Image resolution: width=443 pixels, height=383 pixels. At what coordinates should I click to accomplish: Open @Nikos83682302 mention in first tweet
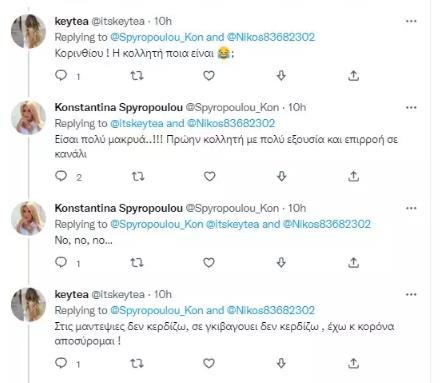coord(271,37)
